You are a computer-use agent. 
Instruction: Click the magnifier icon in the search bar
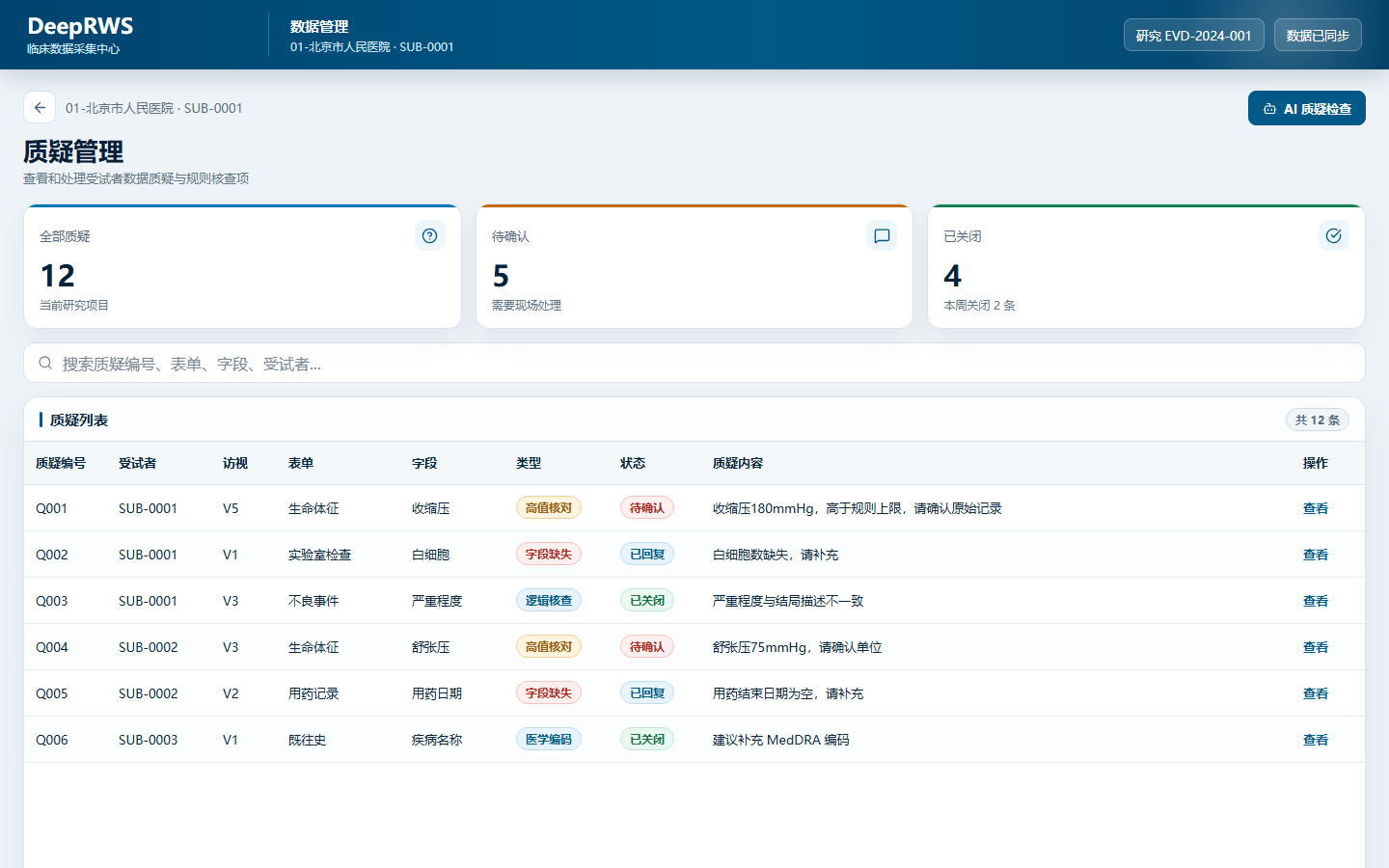tap(45, 364)
